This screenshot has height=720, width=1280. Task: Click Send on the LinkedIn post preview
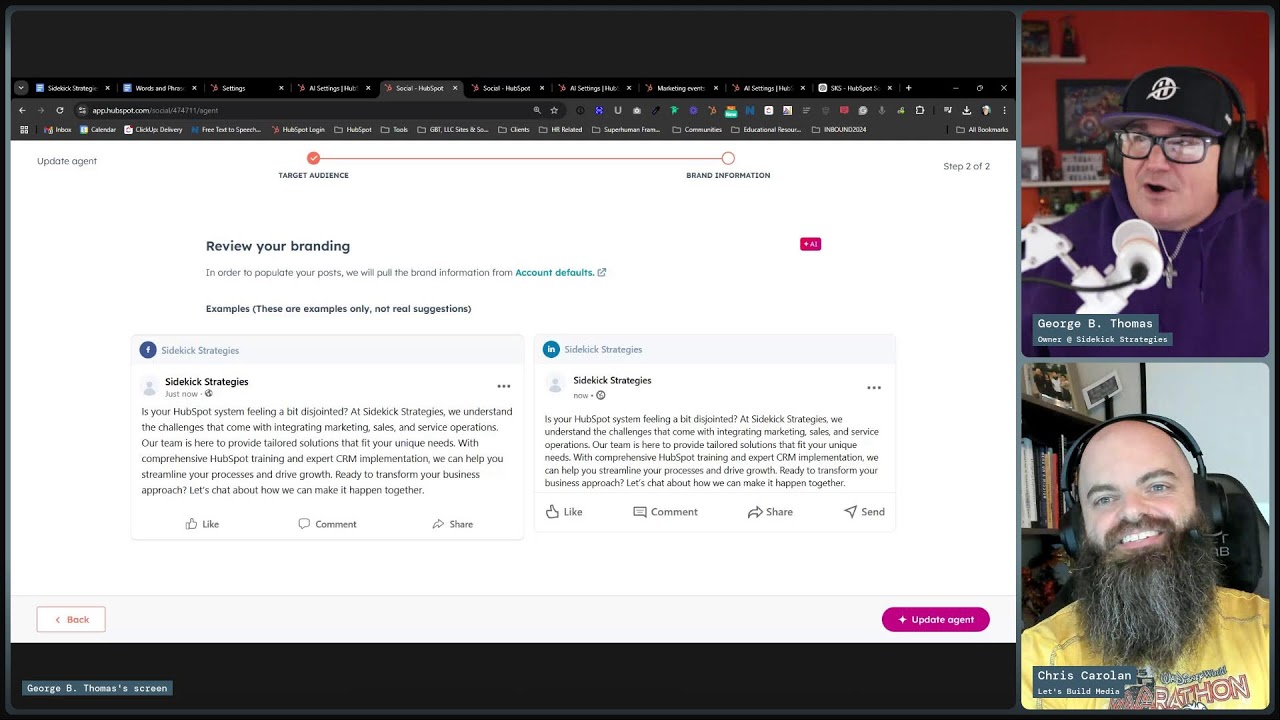coord(864,512)
